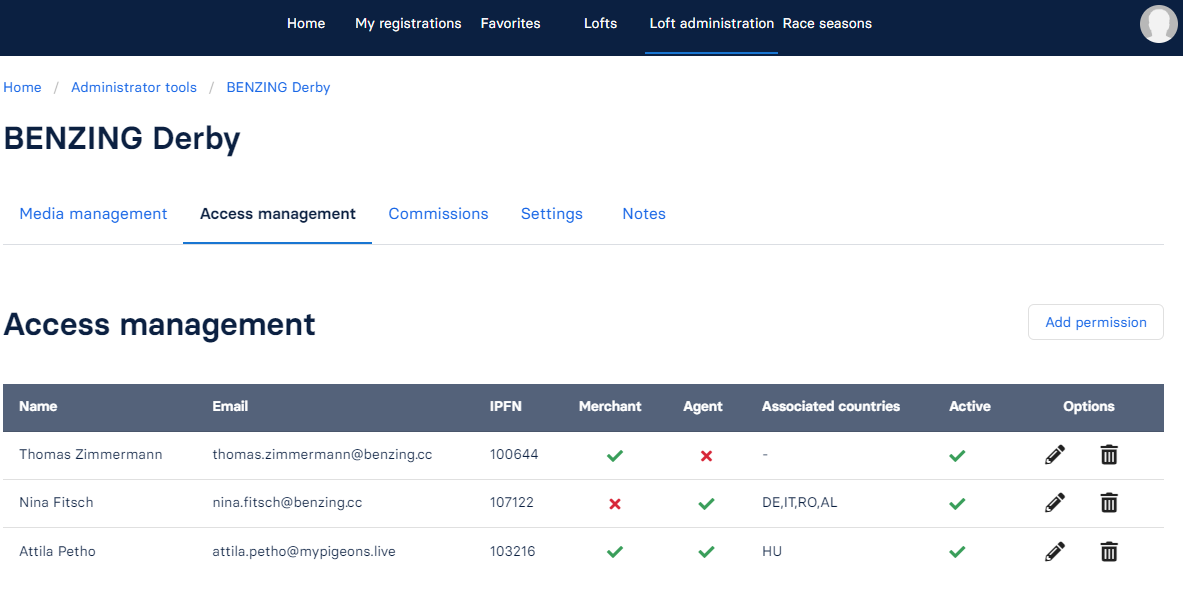
Task: Click the Add permission button
Action: (1095, 322)
